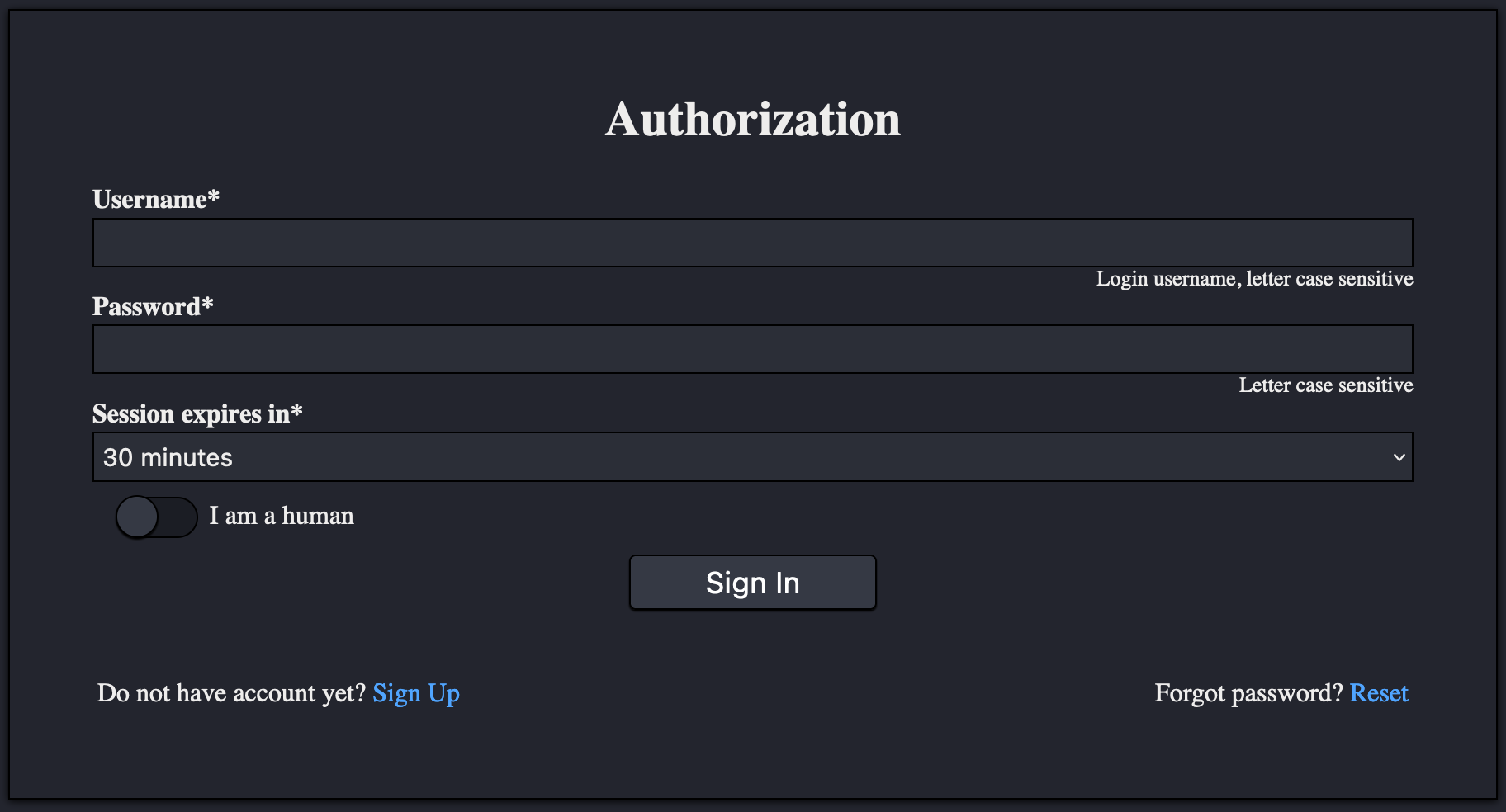Place cursor in the Password field
The width and height of the screenshot is (1506, 812).
(x=752, y=348)
